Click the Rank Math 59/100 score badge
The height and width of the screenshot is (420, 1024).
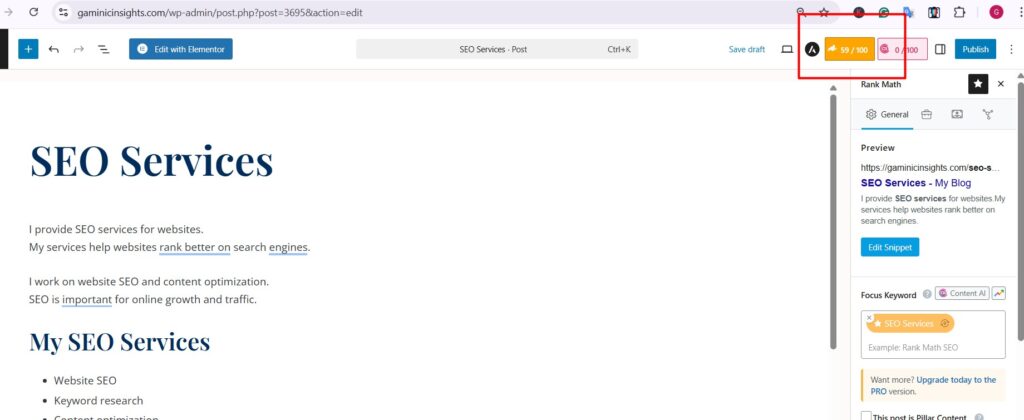pos(848,49)
